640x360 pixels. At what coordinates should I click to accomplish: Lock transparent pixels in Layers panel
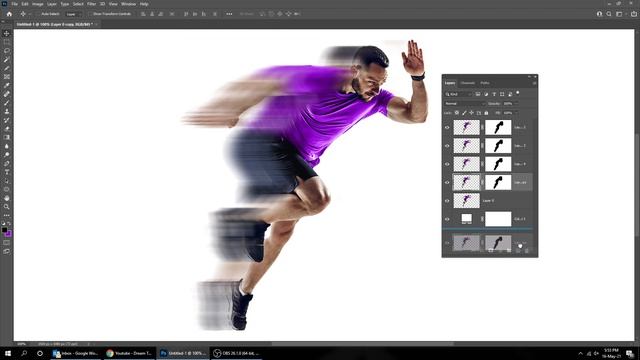coord(457,113)
